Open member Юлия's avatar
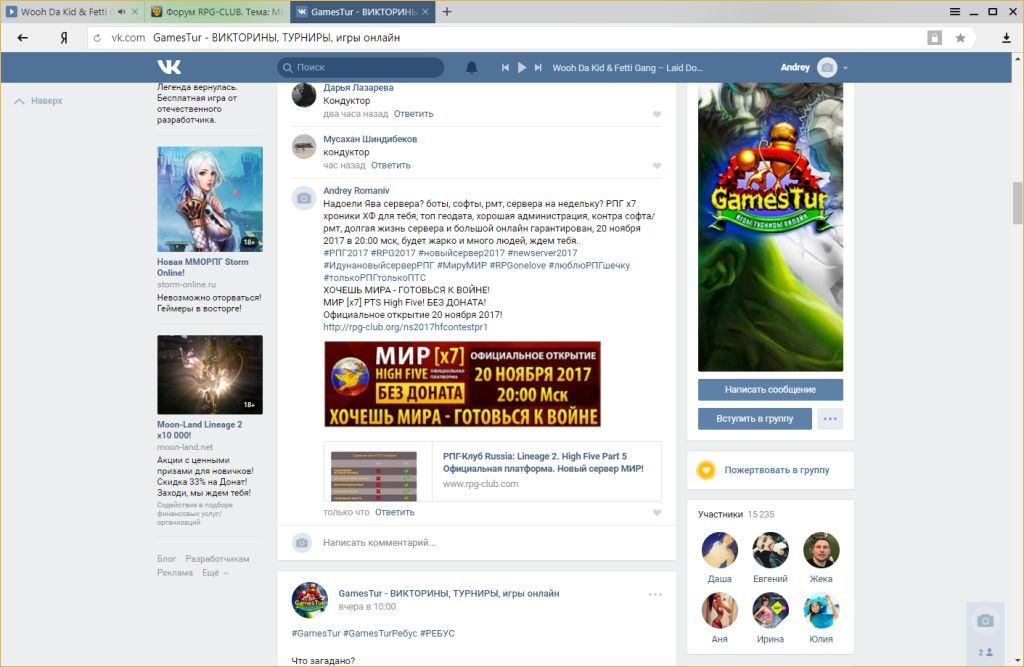The height and width of the screenshot is (667, 1024). pyautogui.click(x=821, y=610)
